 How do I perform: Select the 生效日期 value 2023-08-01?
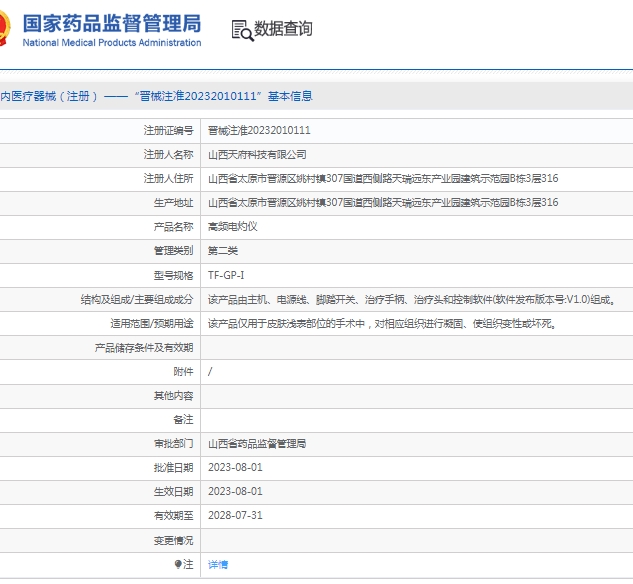(x=235, y=491)
